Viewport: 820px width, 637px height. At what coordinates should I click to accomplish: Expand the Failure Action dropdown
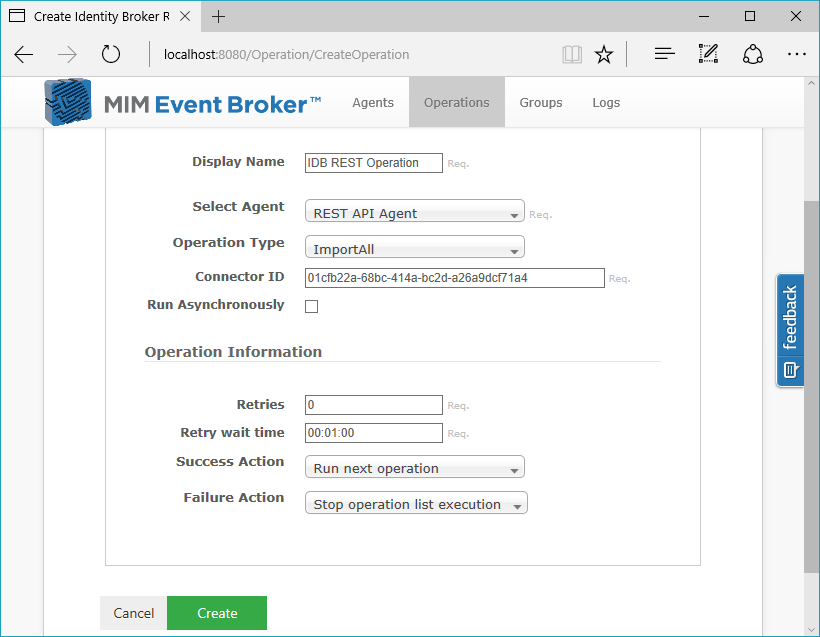point(416,503)
